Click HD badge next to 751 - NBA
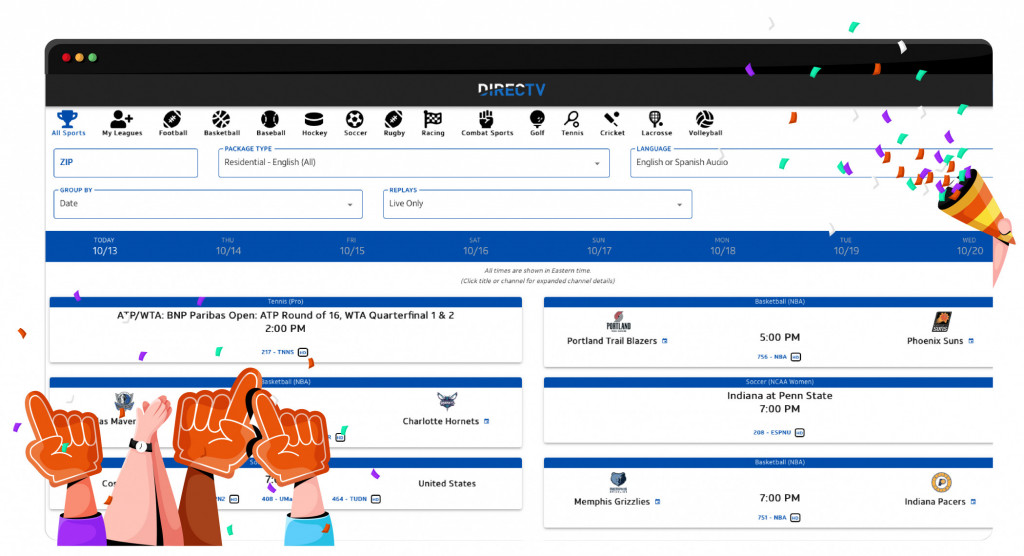 click(x=795, y=517)
